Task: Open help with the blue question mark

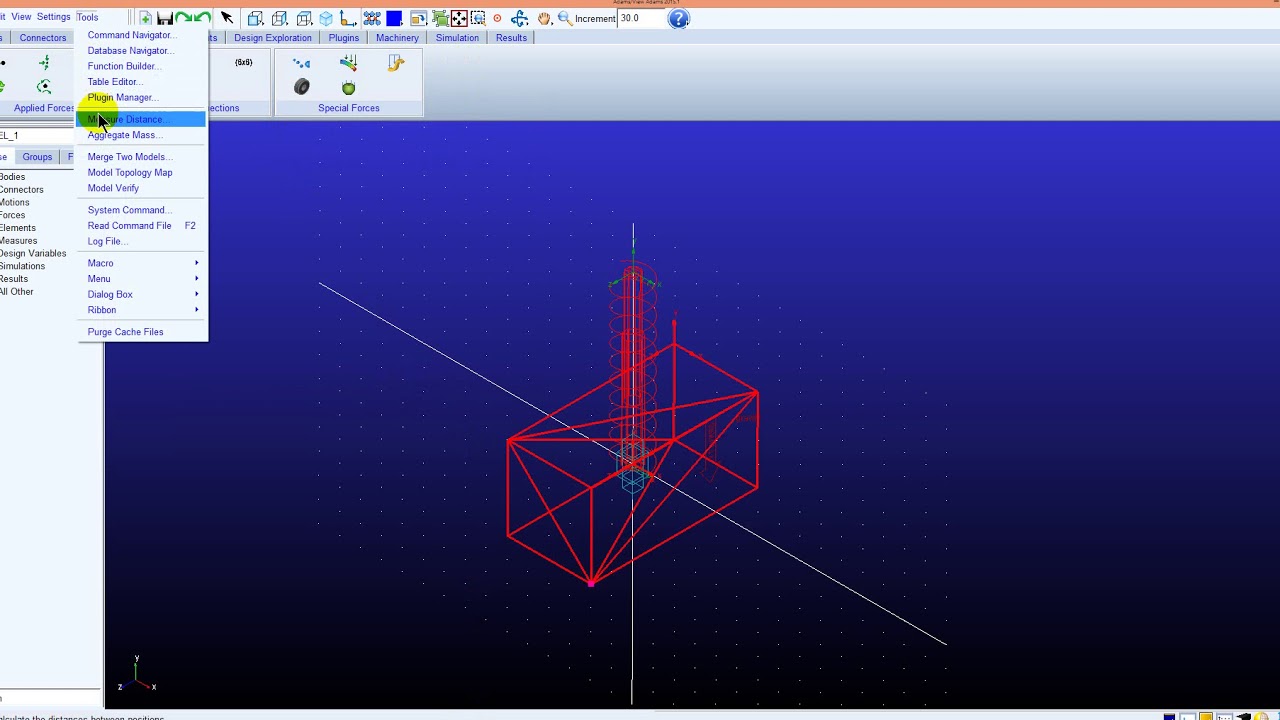Action: click(x=679, y=18)
